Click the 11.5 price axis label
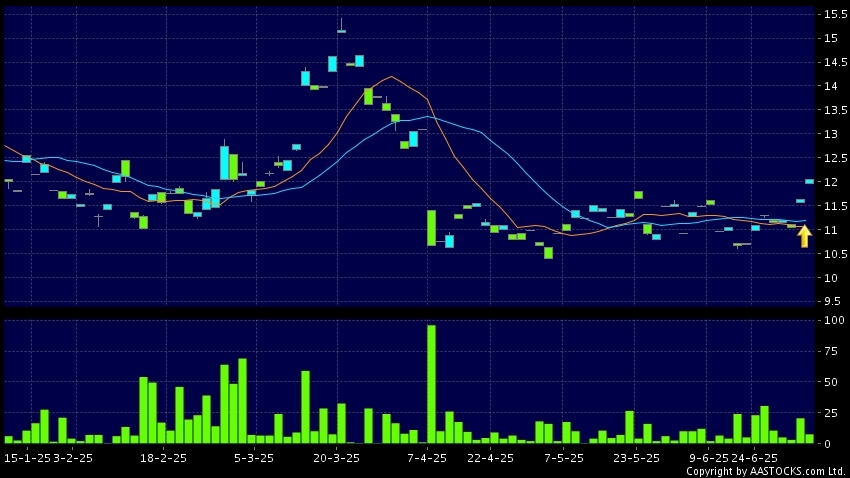The width and height of the screenshot is (850, 478). (835, 206)
